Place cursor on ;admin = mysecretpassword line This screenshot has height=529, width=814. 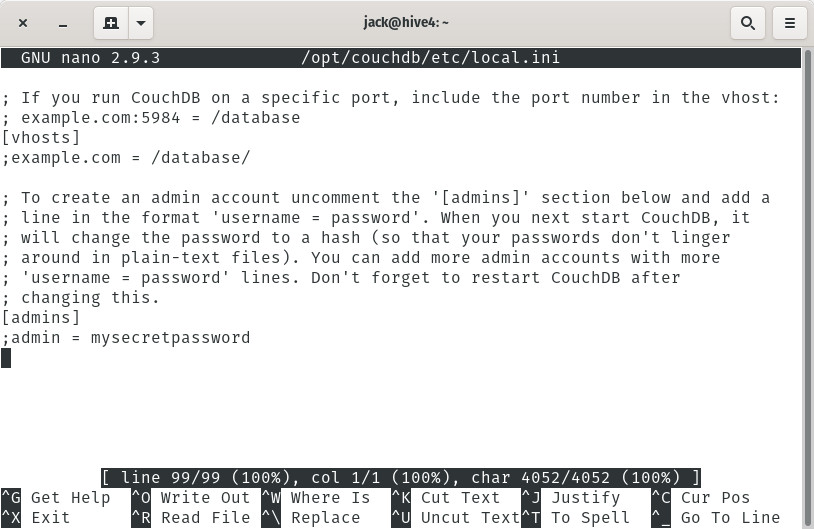pos(126,338)
